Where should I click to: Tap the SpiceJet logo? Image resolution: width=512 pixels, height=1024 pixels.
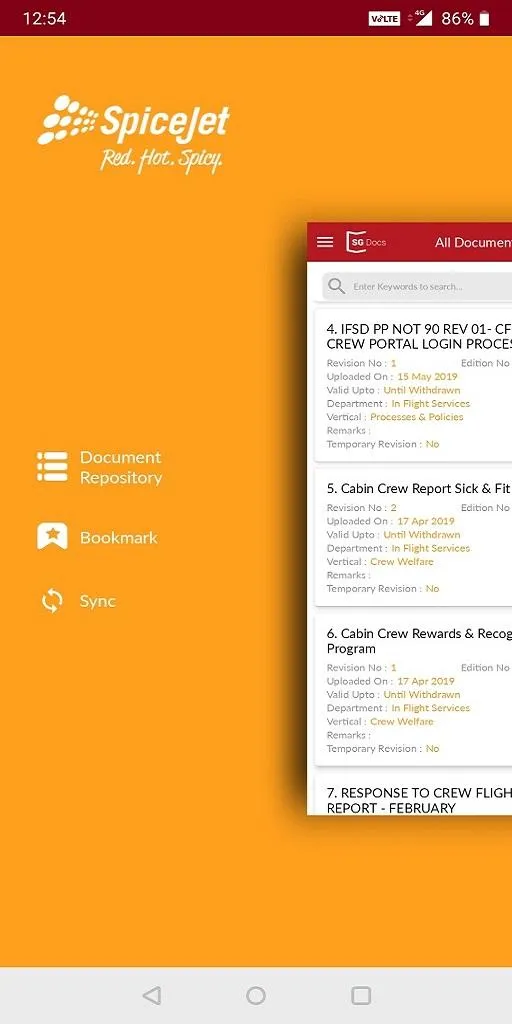pos(134,134)
